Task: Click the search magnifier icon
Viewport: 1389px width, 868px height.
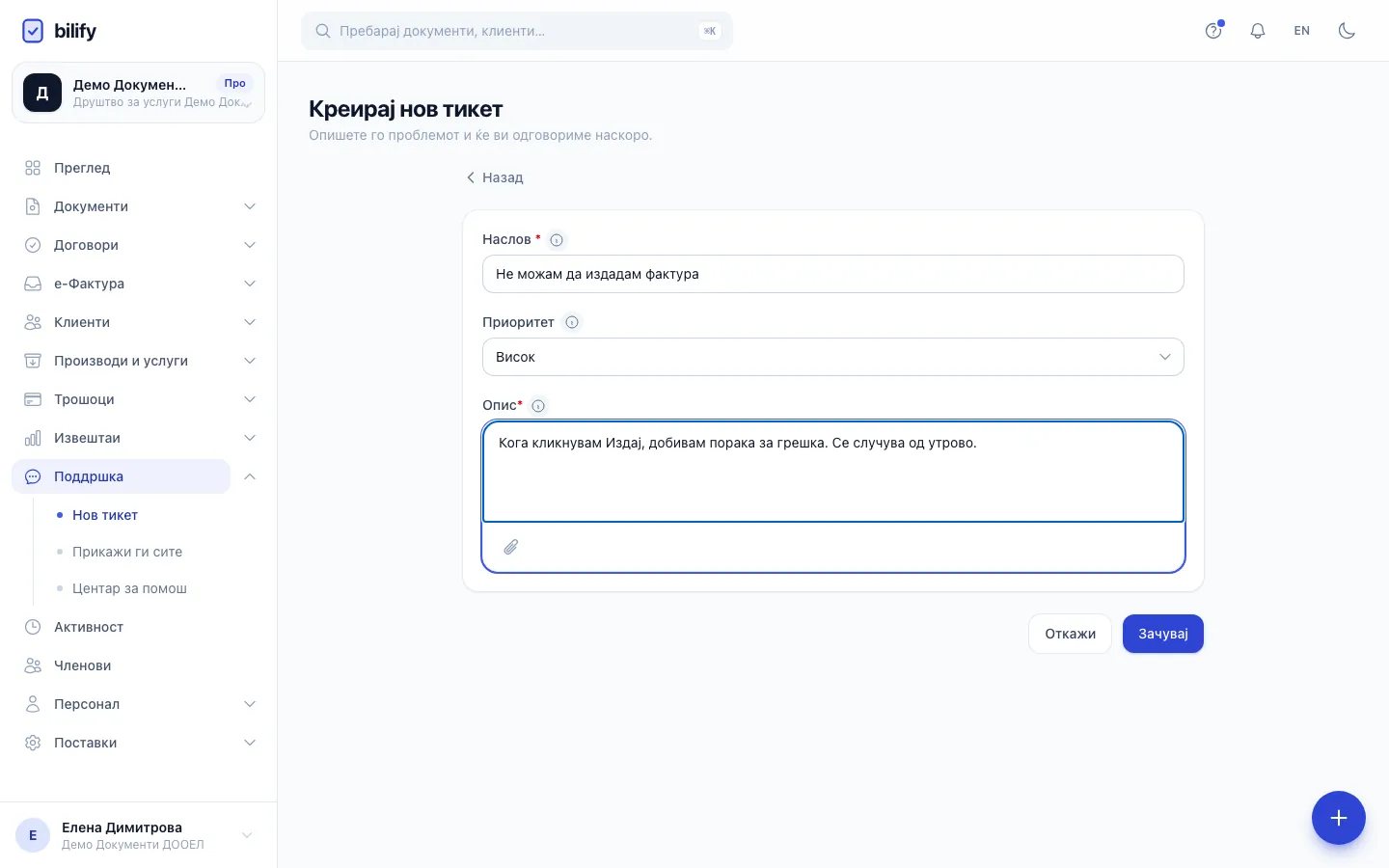Action: click(x=323, y=31)
